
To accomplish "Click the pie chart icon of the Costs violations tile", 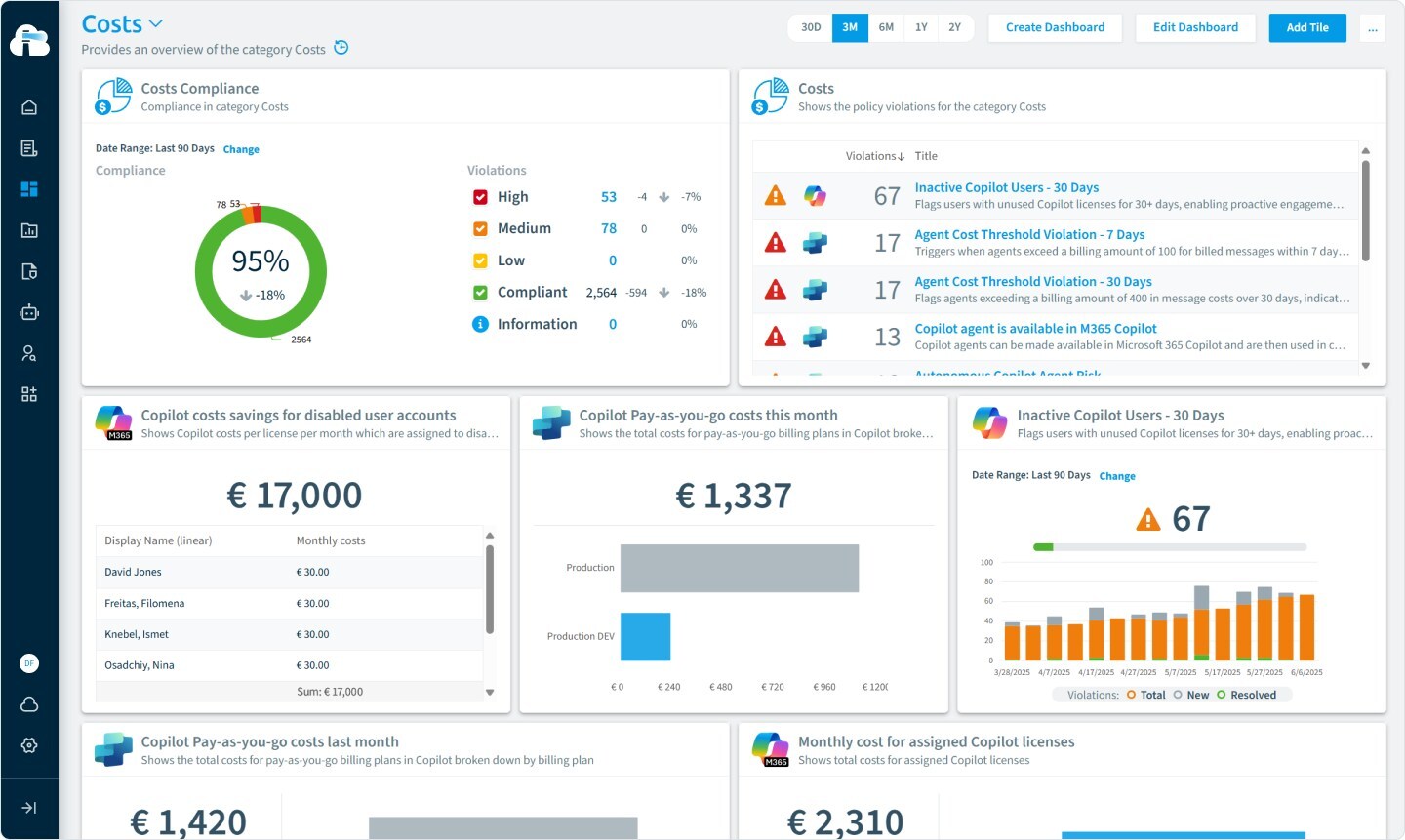I will (771, 97).
